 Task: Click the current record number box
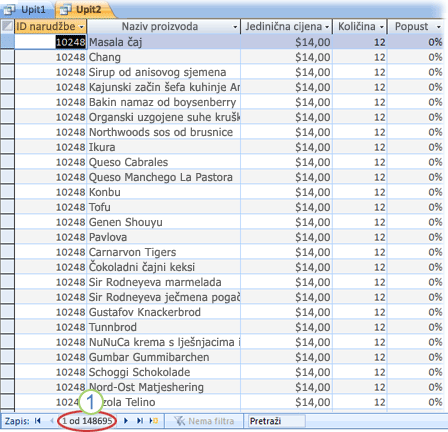pyautogui.click(x=87, y=421)
